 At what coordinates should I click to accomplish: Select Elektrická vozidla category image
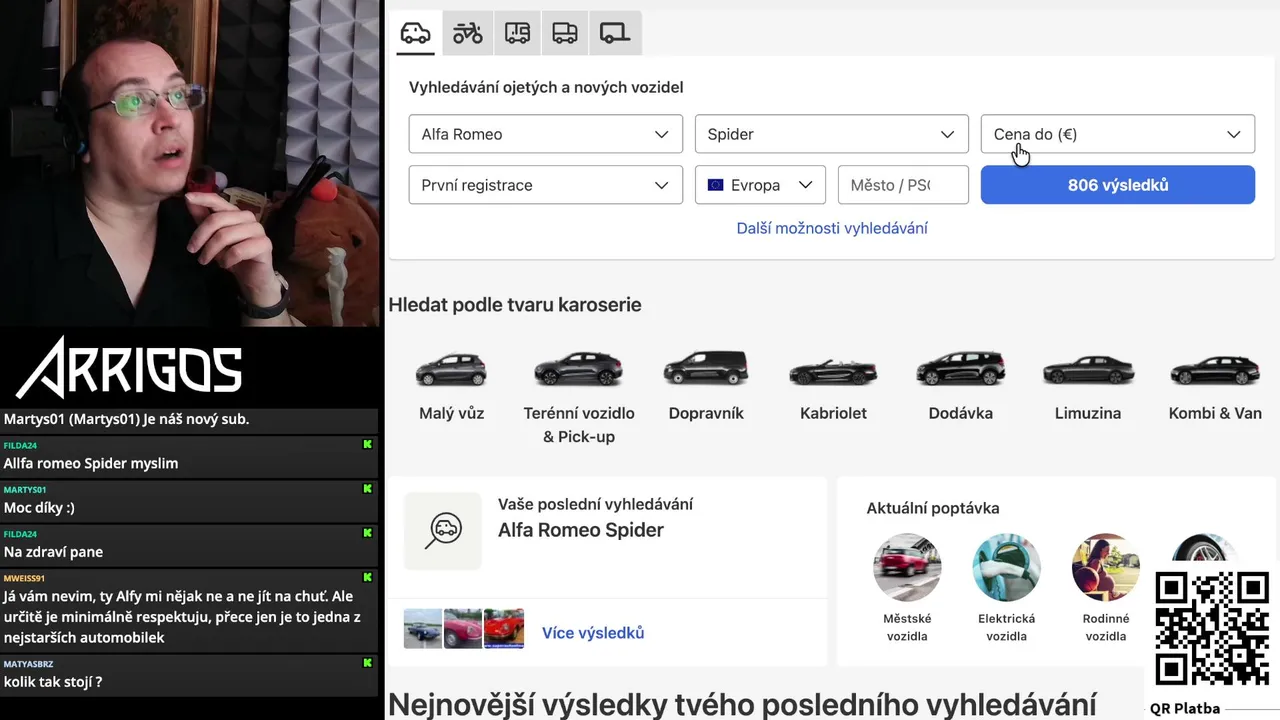[x=1007, y=567]
